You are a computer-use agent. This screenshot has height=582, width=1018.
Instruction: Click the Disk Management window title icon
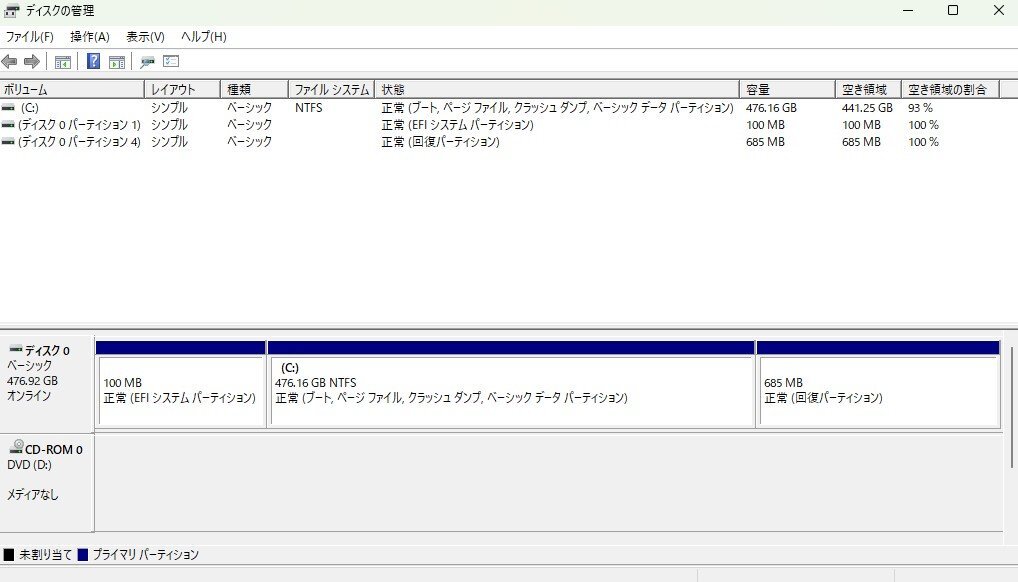pos(10,11)
